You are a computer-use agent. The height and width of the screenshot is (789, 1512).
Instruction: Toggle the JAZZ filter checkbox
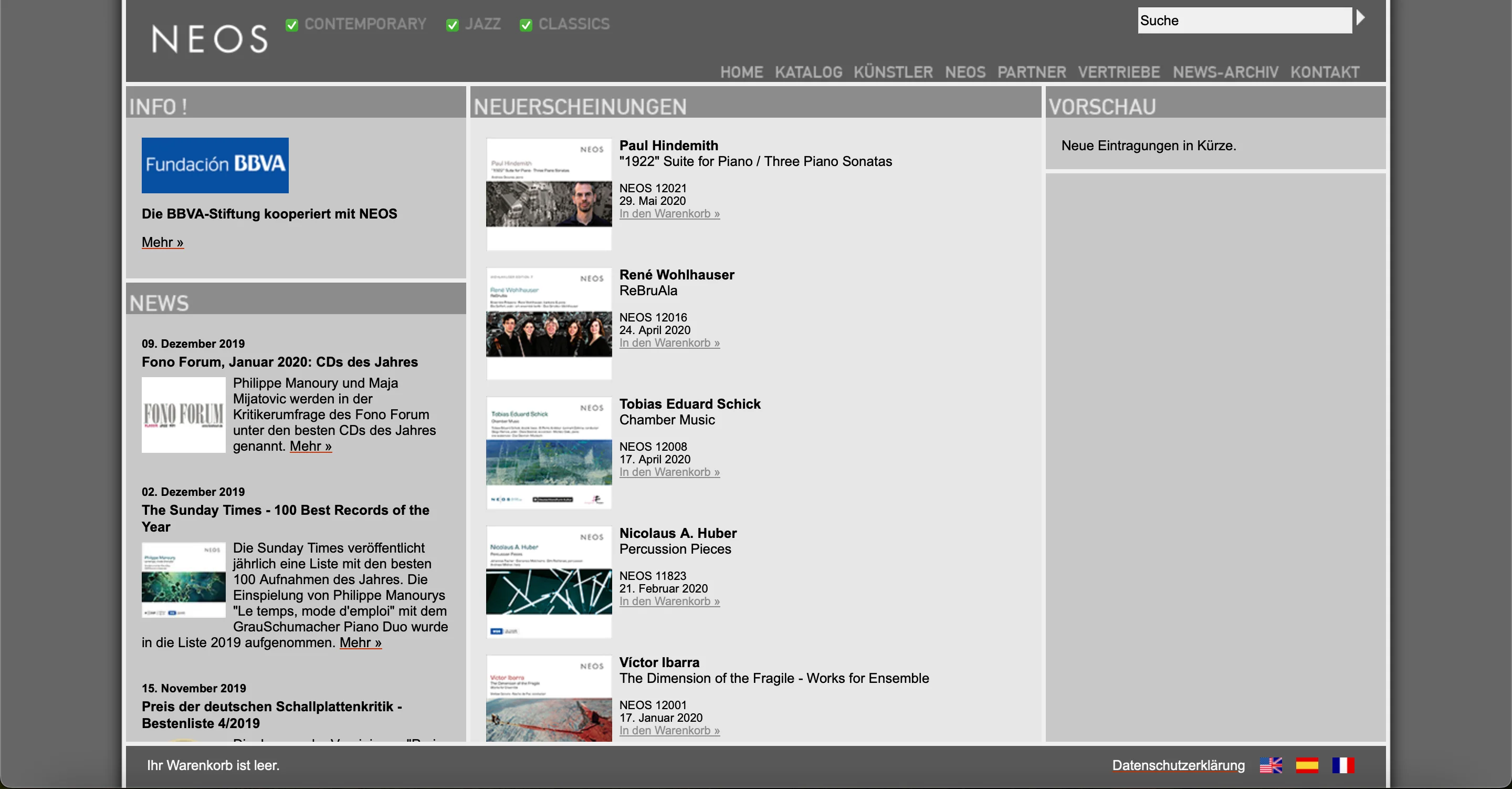tap(452, 25)
